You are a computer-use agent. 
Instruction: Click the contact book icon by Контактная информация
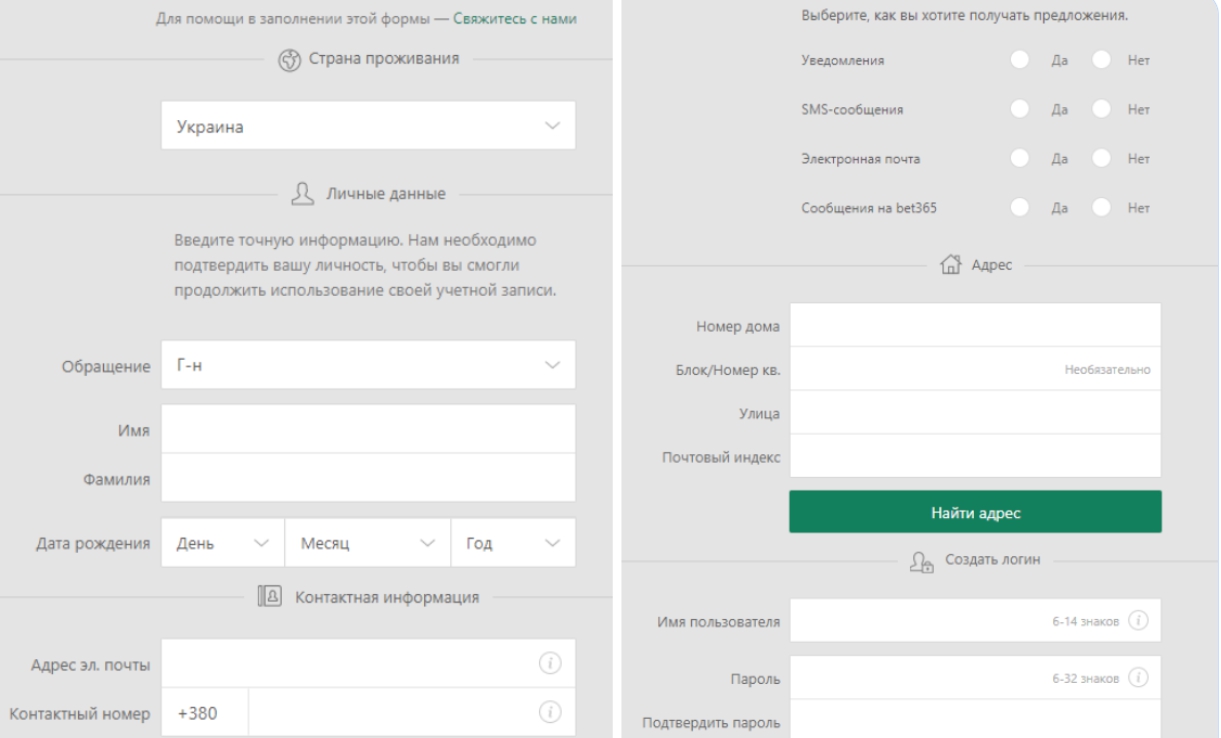click(267, 597)
